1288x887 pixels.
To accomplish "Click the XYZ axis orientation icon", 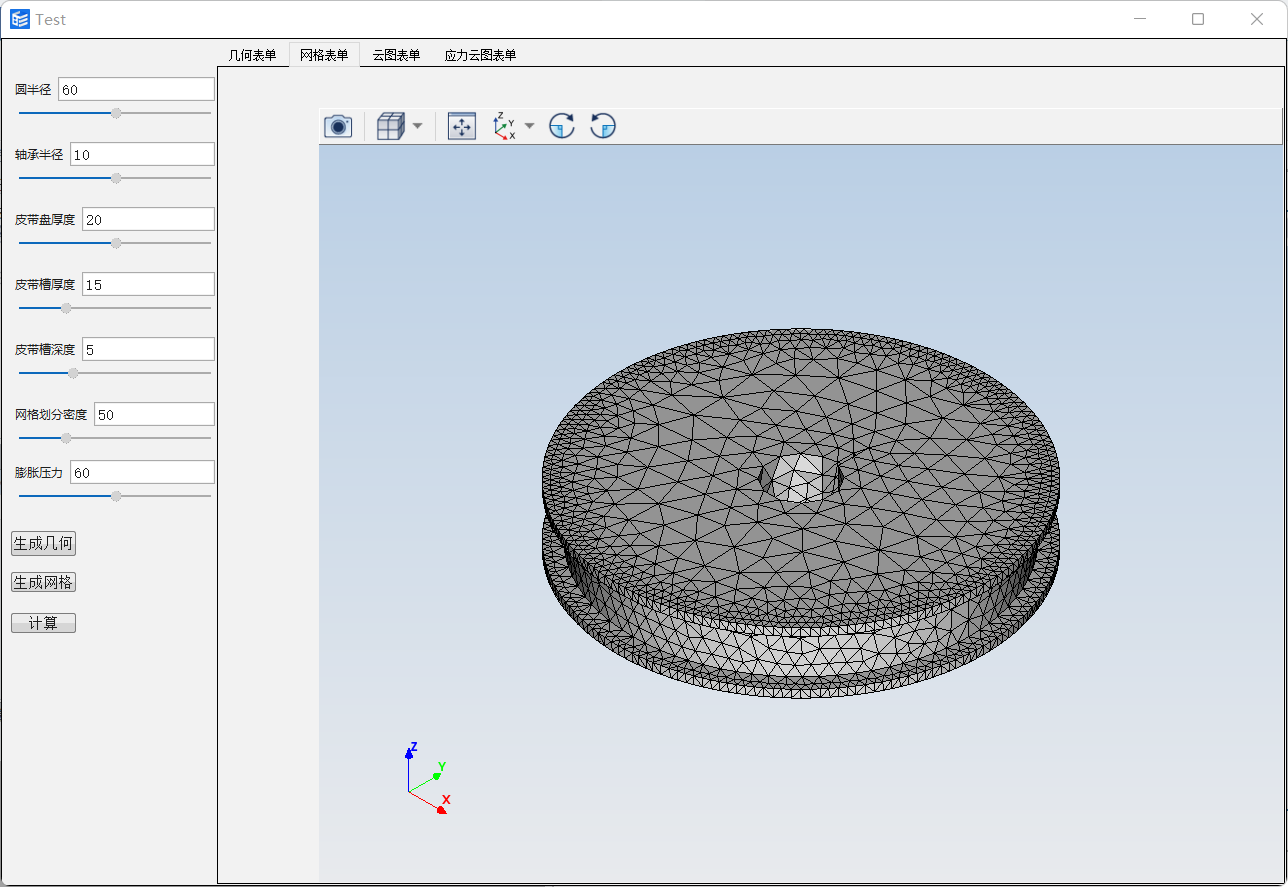I will [x=505, y=126].
